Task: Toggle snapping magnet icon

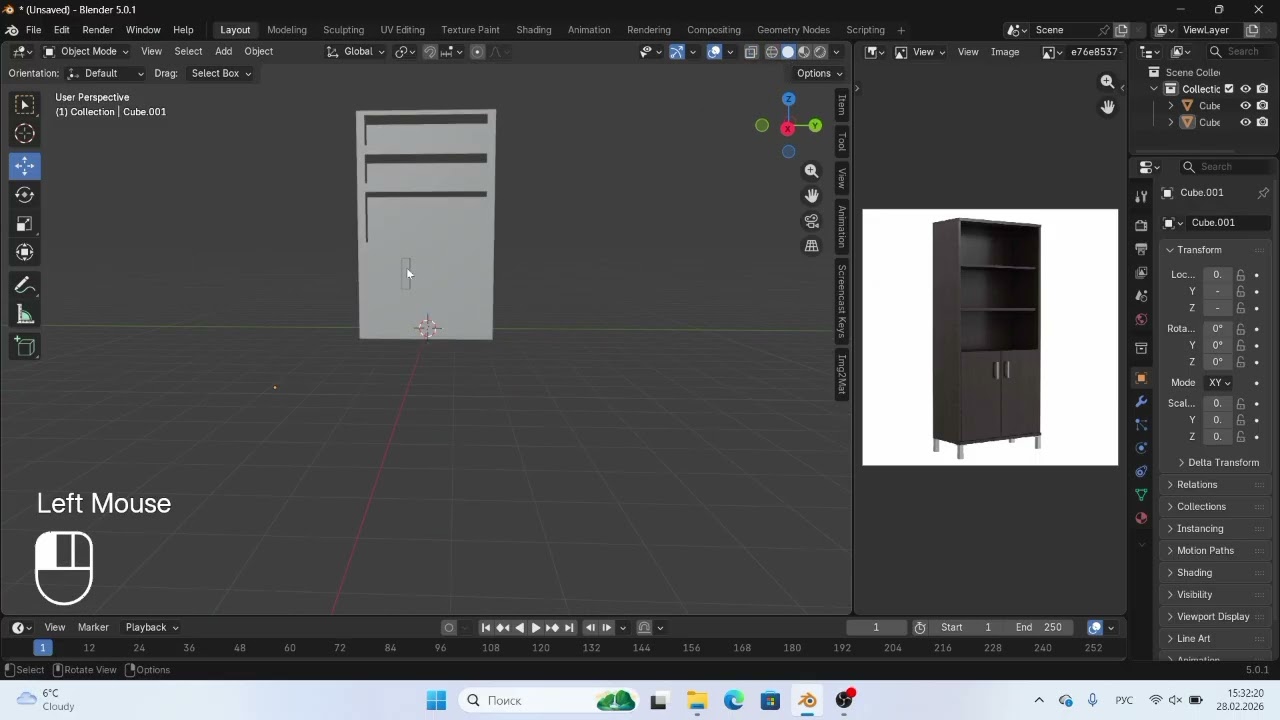Action: coord(430,52)
